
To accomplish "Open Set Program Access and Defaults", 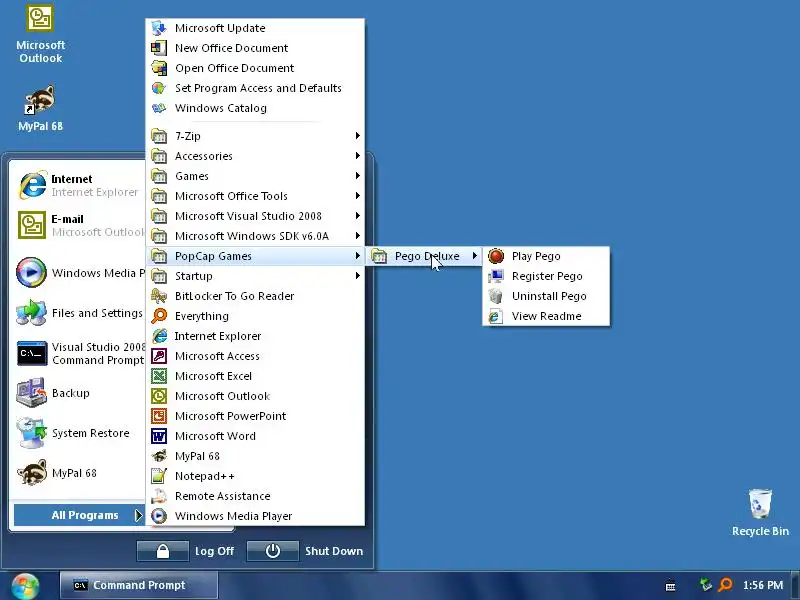I will click(x=256, y=88).
